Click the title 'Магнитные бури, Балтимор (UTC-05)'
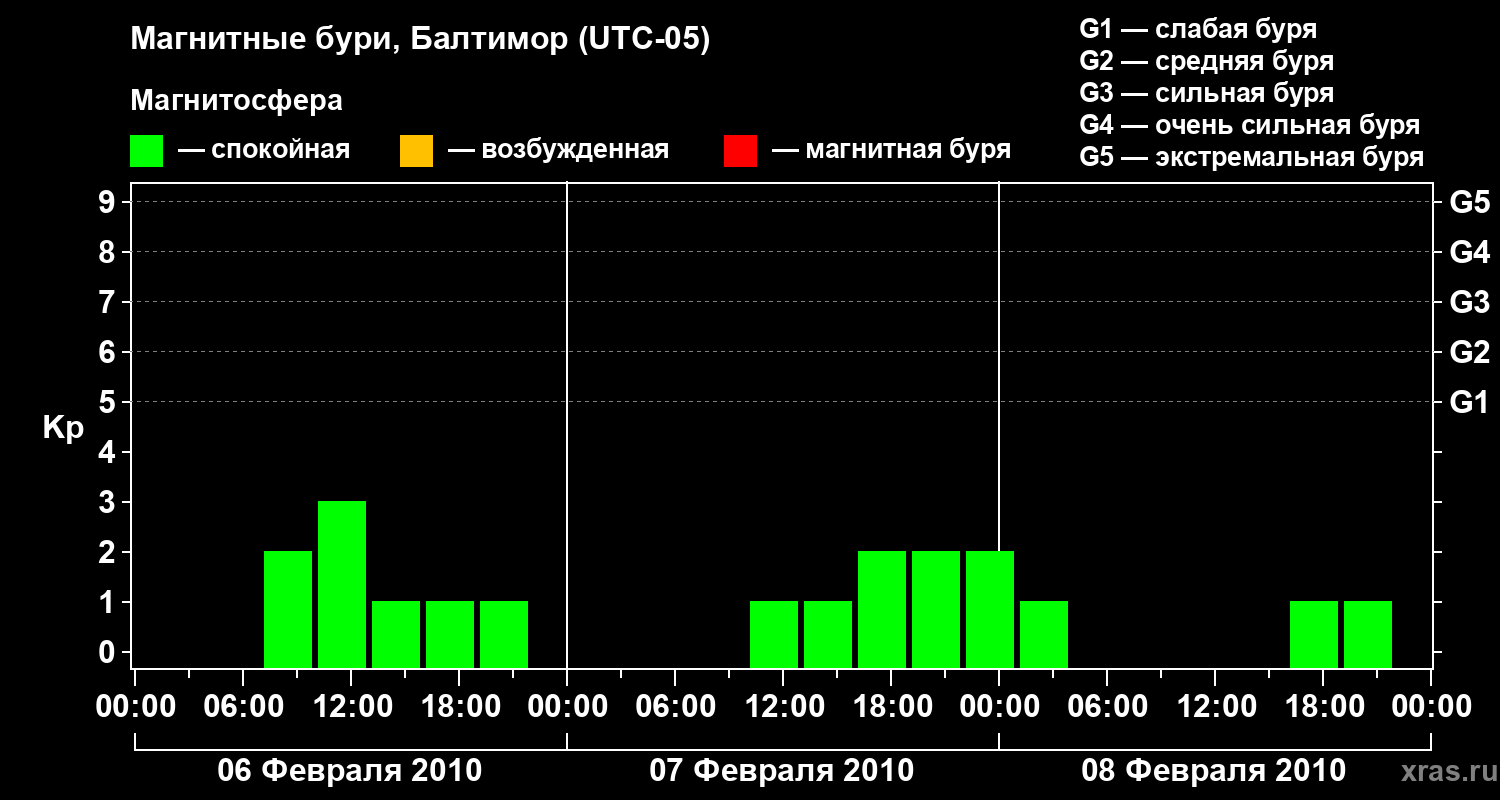Image resolution: width=1500 pixels, height=800 pixels. [420, 40]
